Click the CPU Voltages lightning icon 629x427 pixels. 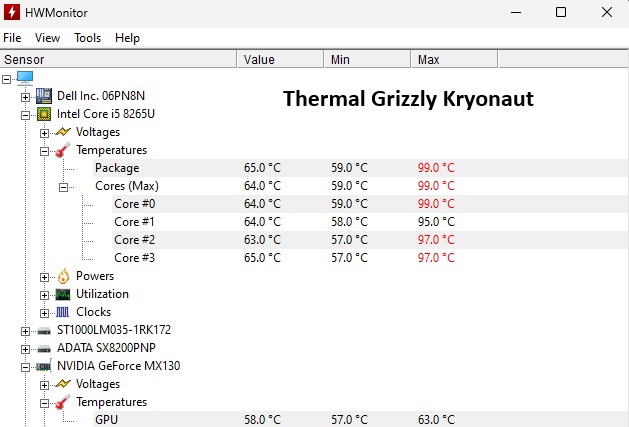(62, 132)
